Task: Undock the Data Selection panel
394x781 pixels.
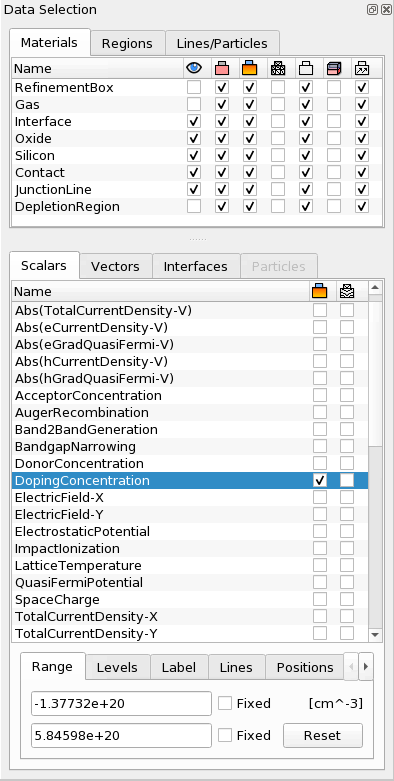Action: [372, 9]
